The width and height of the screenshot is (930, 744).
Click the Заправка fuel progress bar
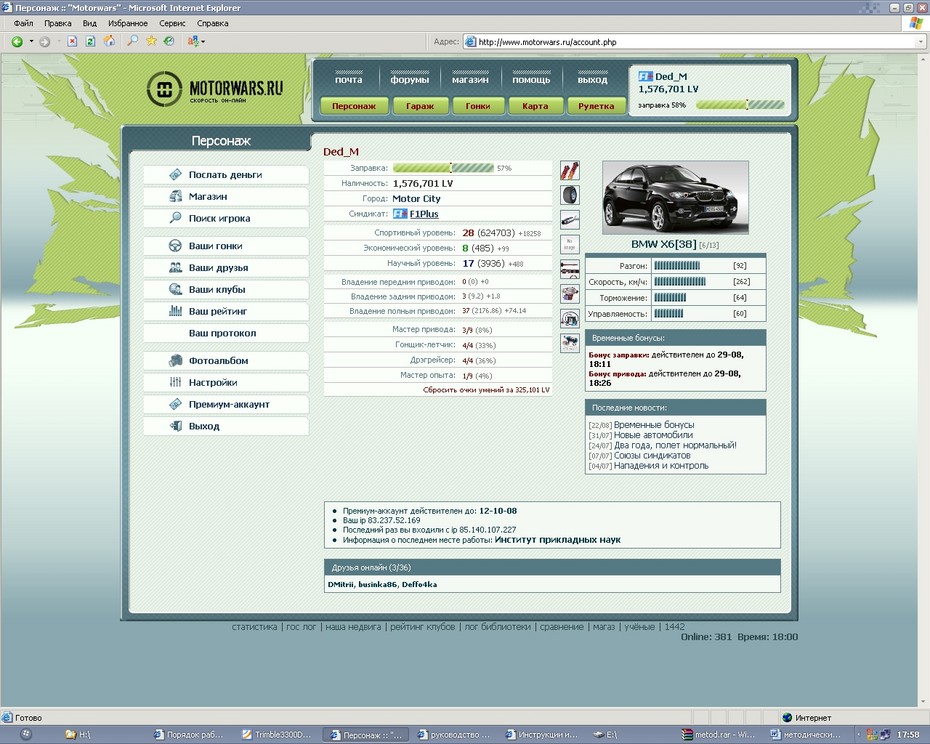pos(443,168)
